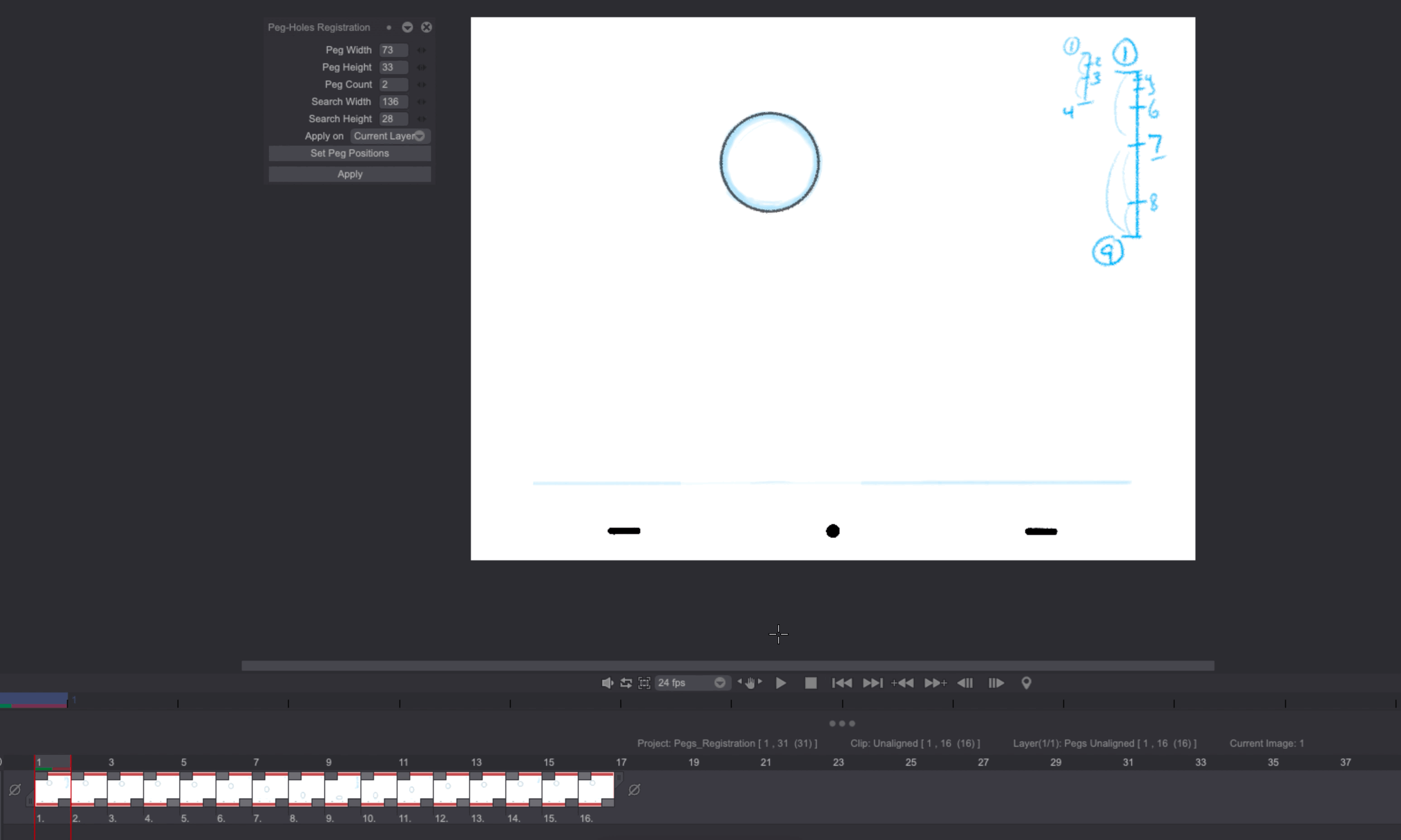Toggle audio mute speaker icon
The image size is (1401, 840).
pos(606,682)
